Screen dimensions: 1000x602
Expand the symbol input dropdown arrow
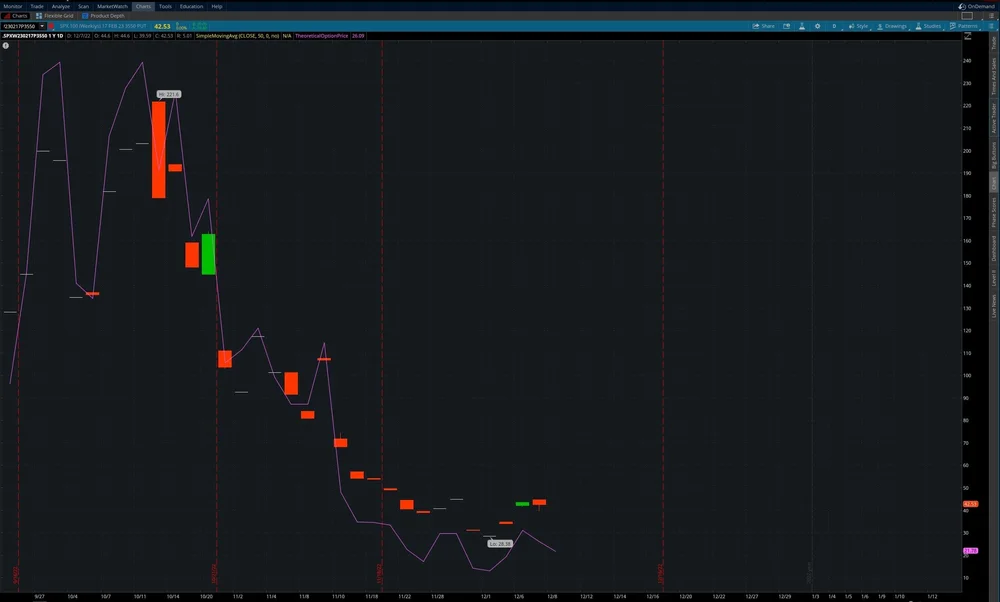tap(42, 27)
